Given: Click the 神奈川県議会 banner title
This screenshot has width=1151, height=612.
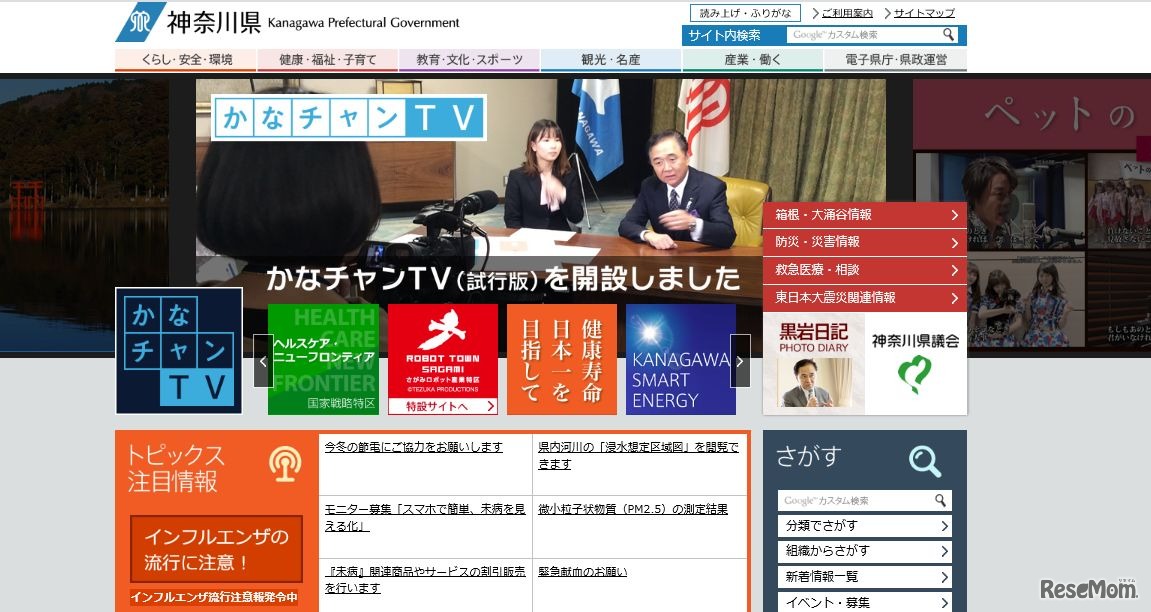Looking at the screenshot, I should [915, 340].
